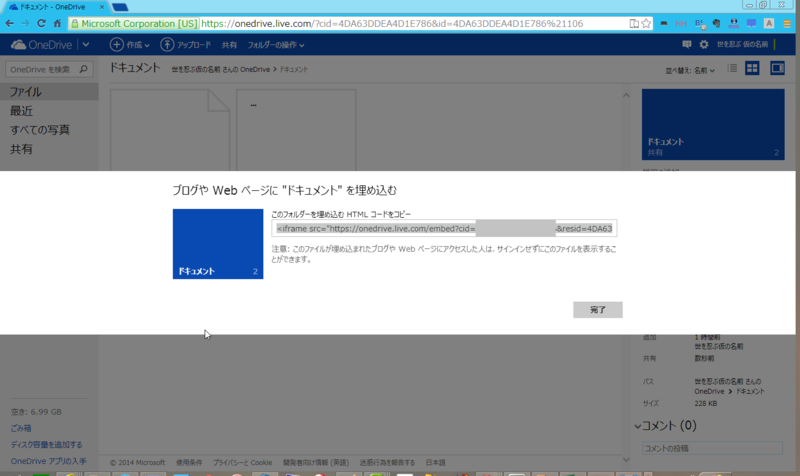Select the second file thumbnail

point(296,130)
